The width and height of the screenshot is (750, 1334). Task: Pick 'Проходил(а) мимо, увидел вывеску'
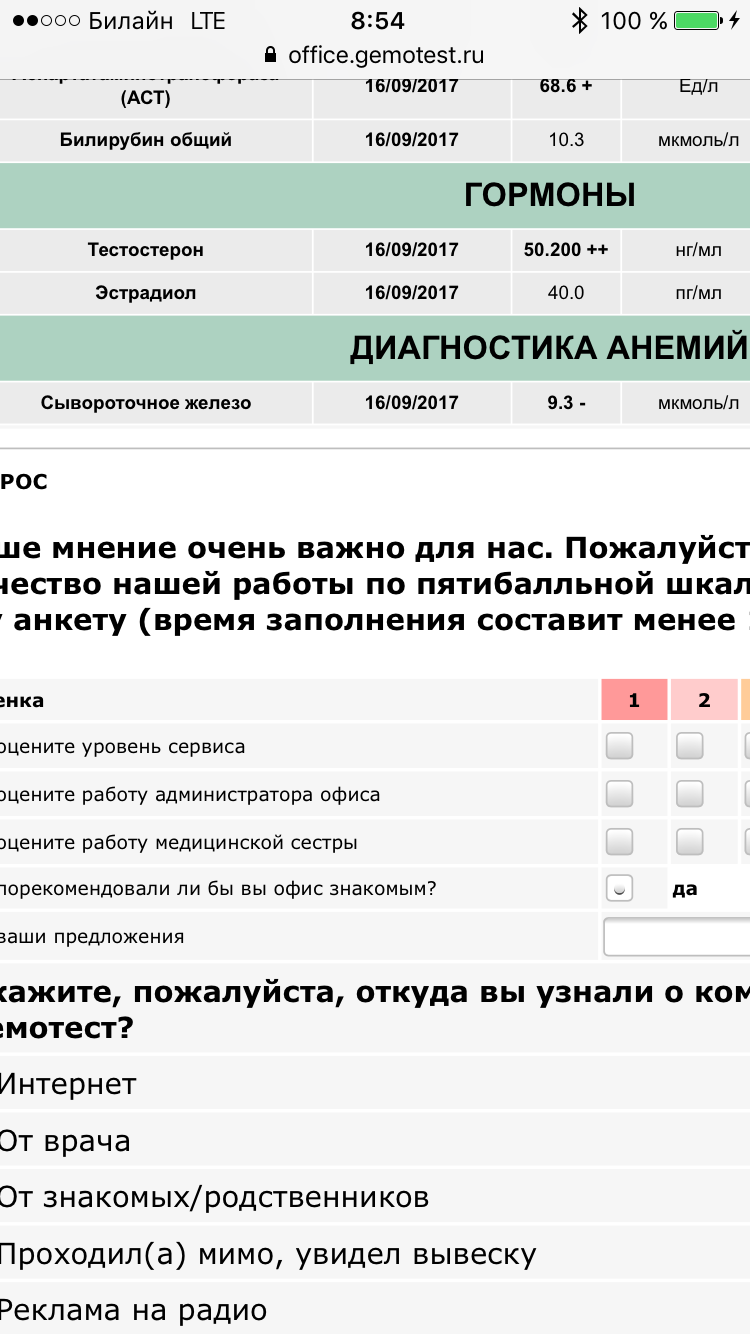pyautogui.click(x=268, y=1254)
